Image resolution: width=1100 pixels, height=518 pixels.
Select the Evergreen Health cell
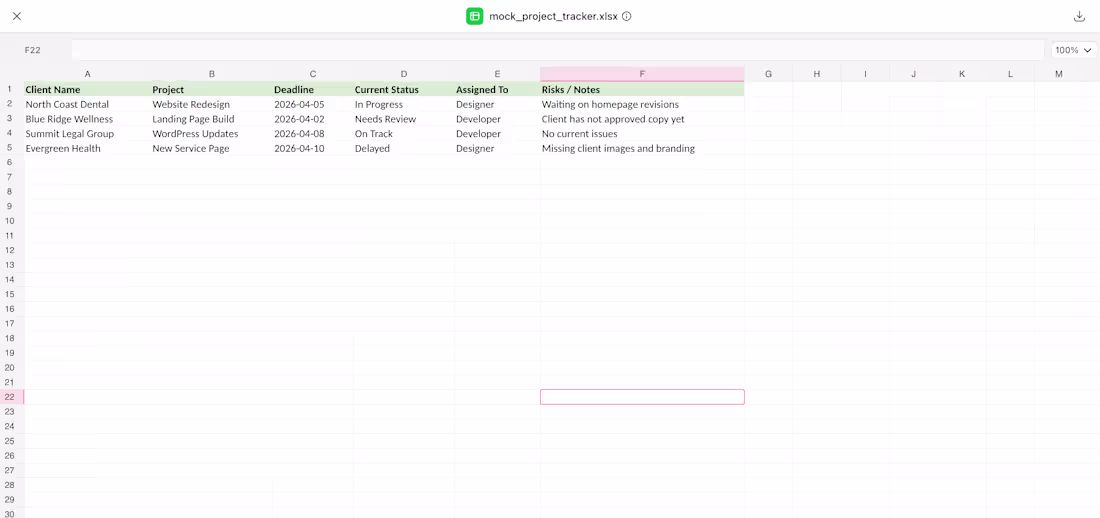88,148
